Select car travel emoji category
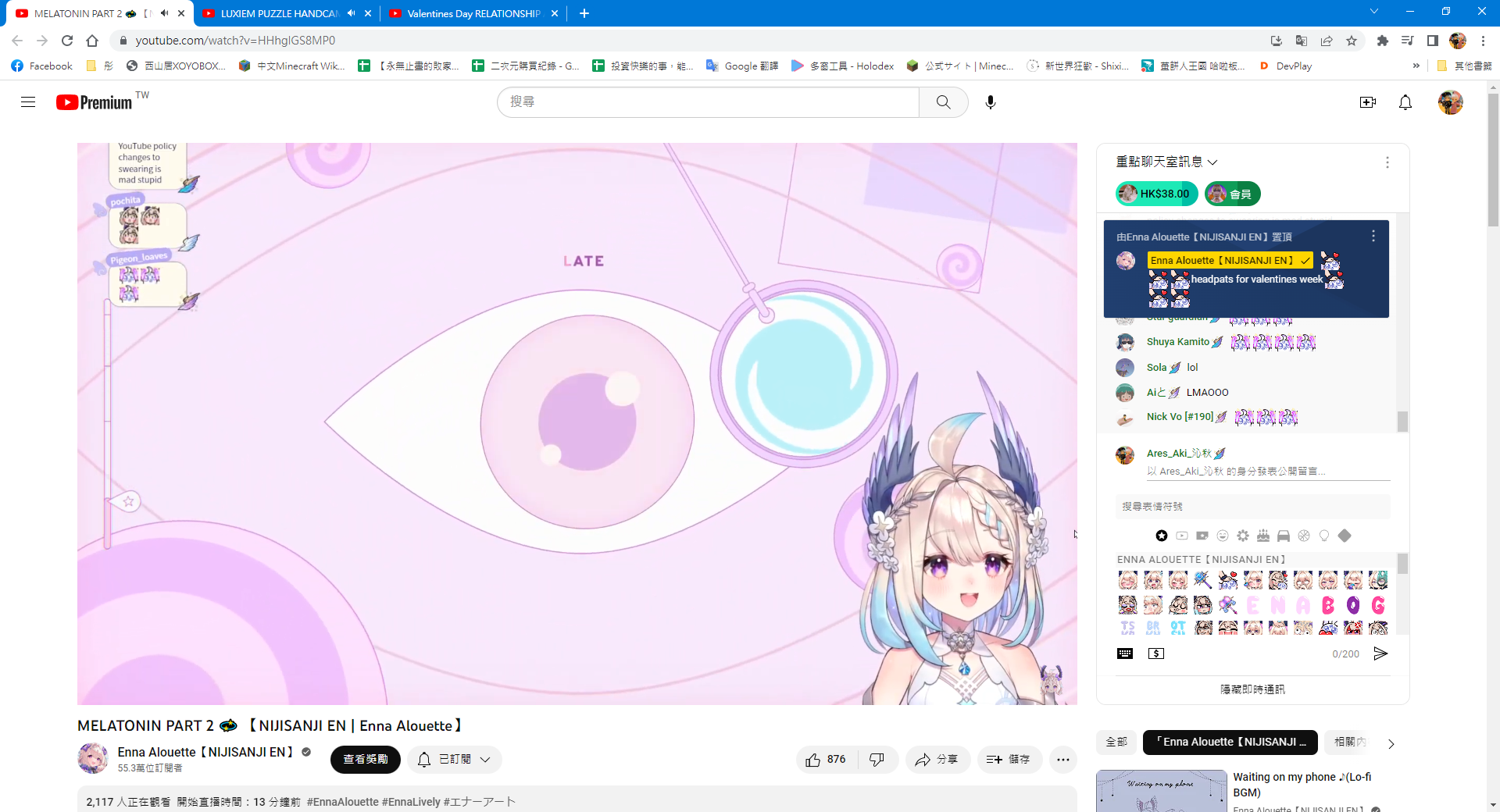1500x812 pixels. (x=1284, y=536)
